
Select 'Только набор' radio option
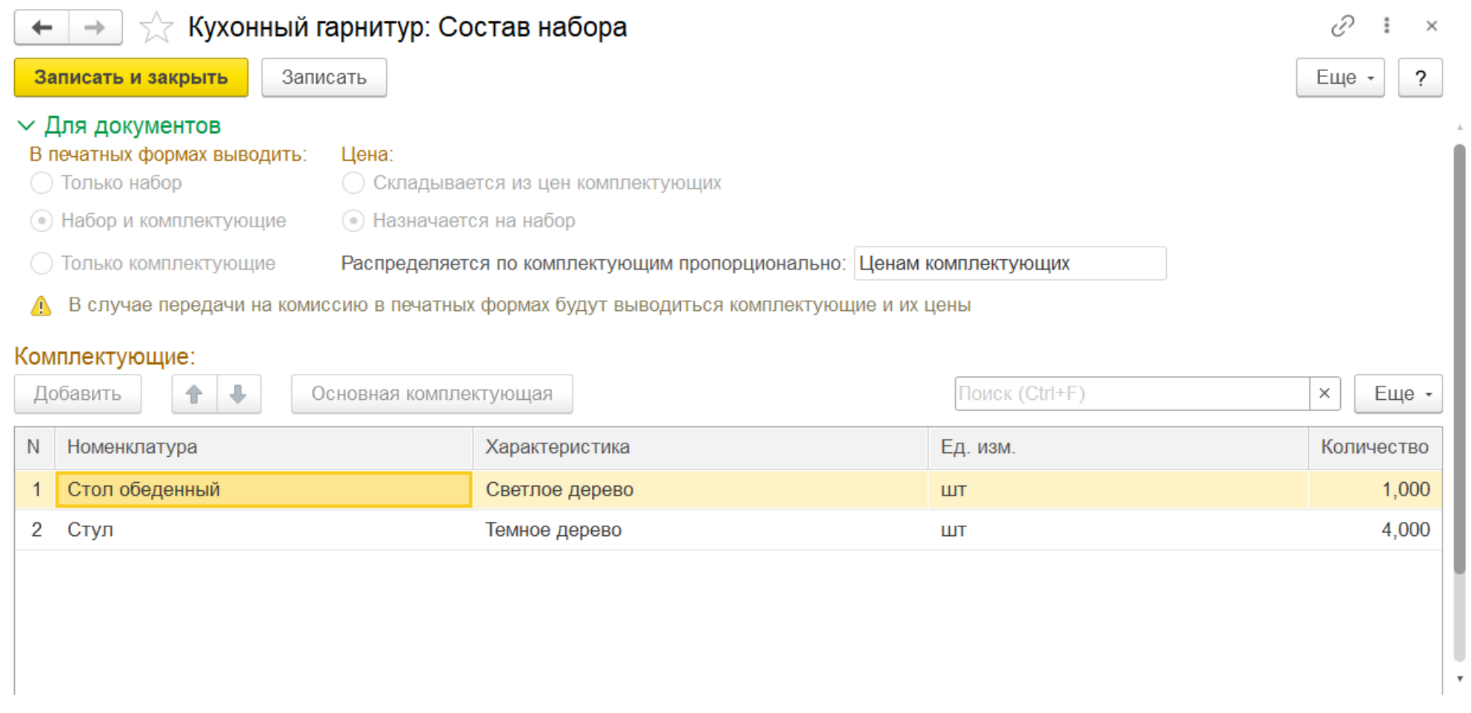tap(42, 183)
